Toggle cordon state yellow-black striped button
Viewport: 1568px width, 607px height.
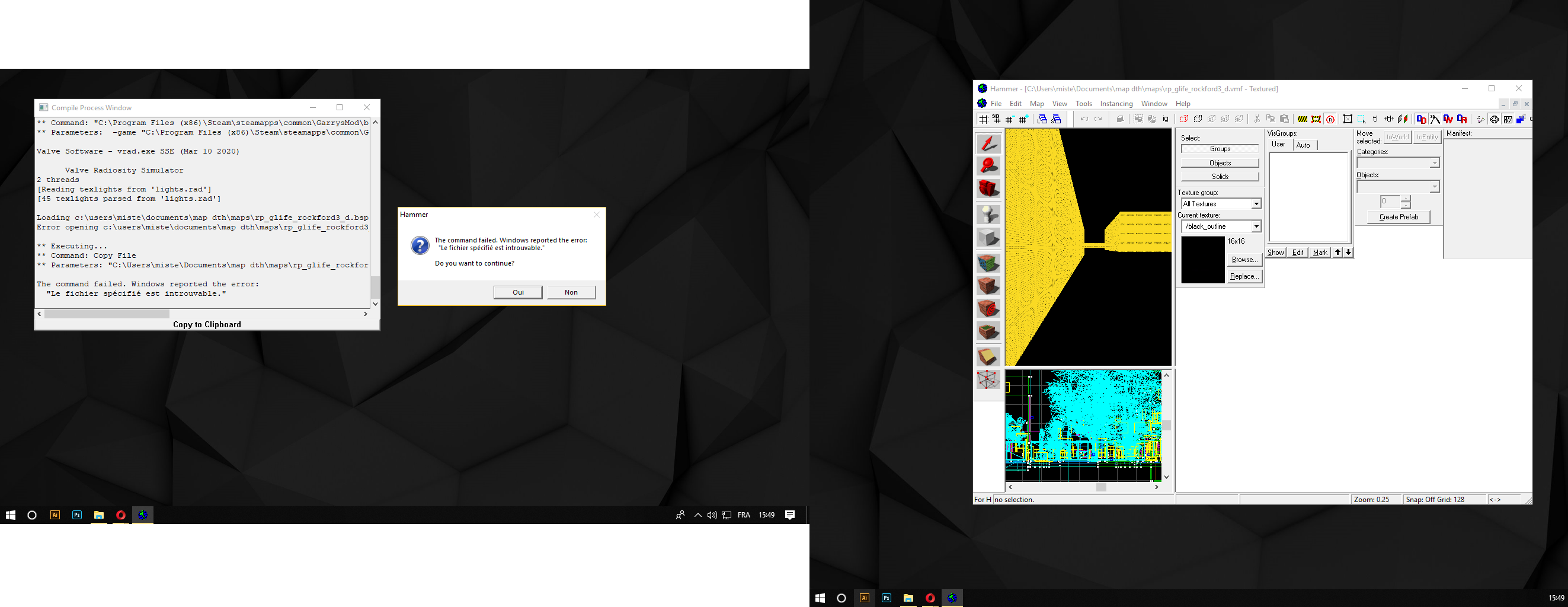click(1303, 119)
